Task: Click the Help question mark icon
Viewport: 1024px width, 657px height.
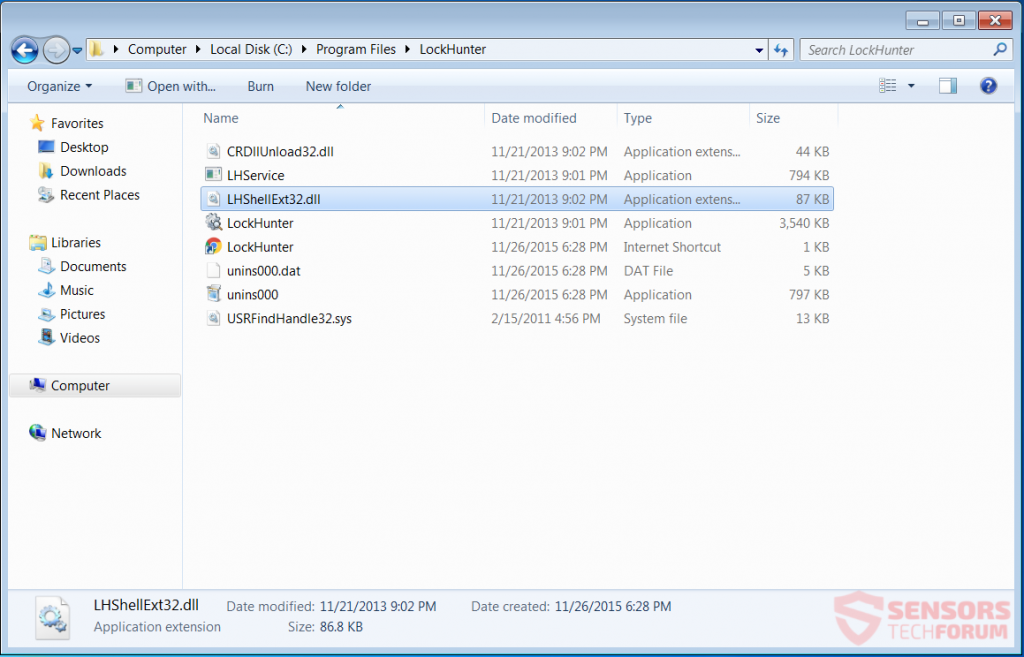Action: (988, 86)
